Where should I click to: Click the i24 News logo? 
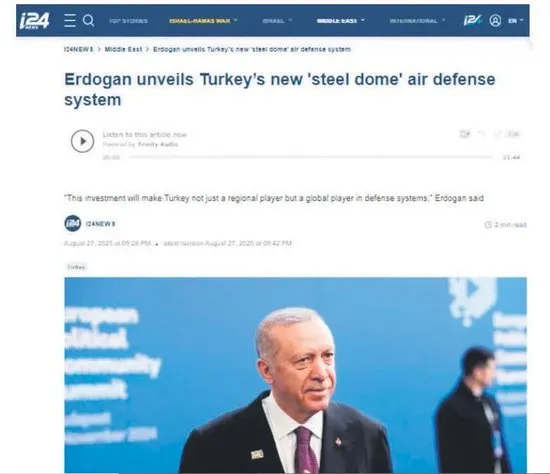click(34, 21)
